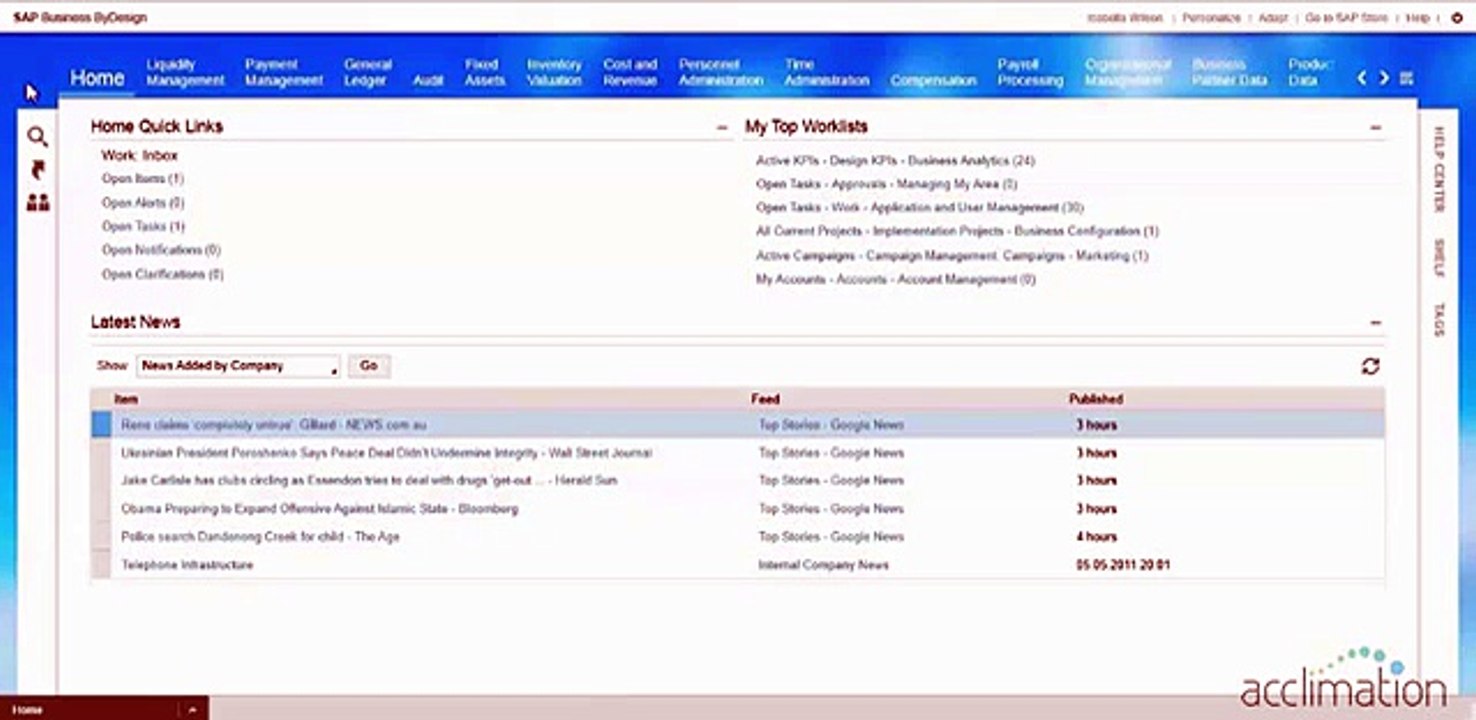This screenshot has width=1476, height=720.
Task: Click Go to SAP Store link
Action: pyautogui.click(x=1347, y=18)
